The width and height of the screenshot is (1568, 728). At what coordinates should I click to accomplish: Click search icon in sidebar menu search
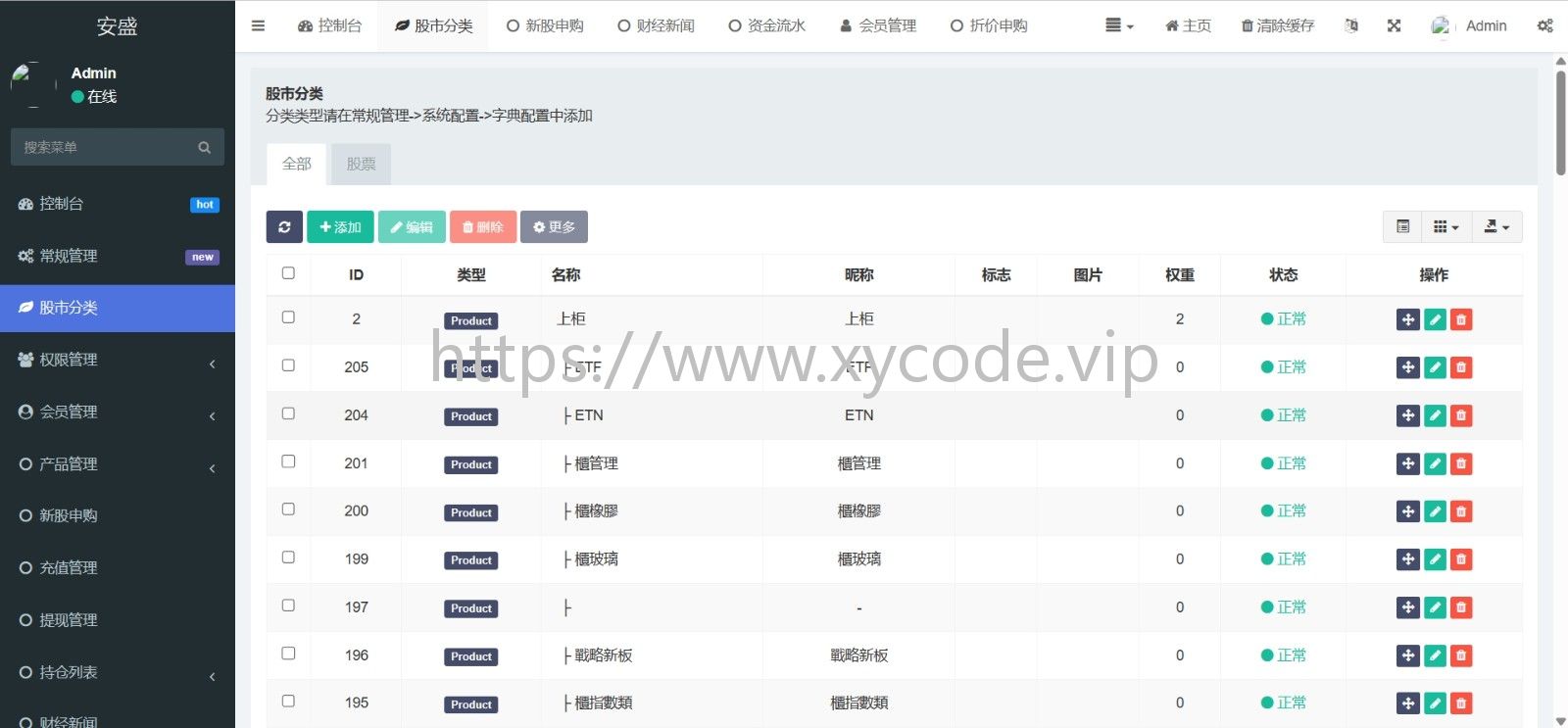[204, 147]
